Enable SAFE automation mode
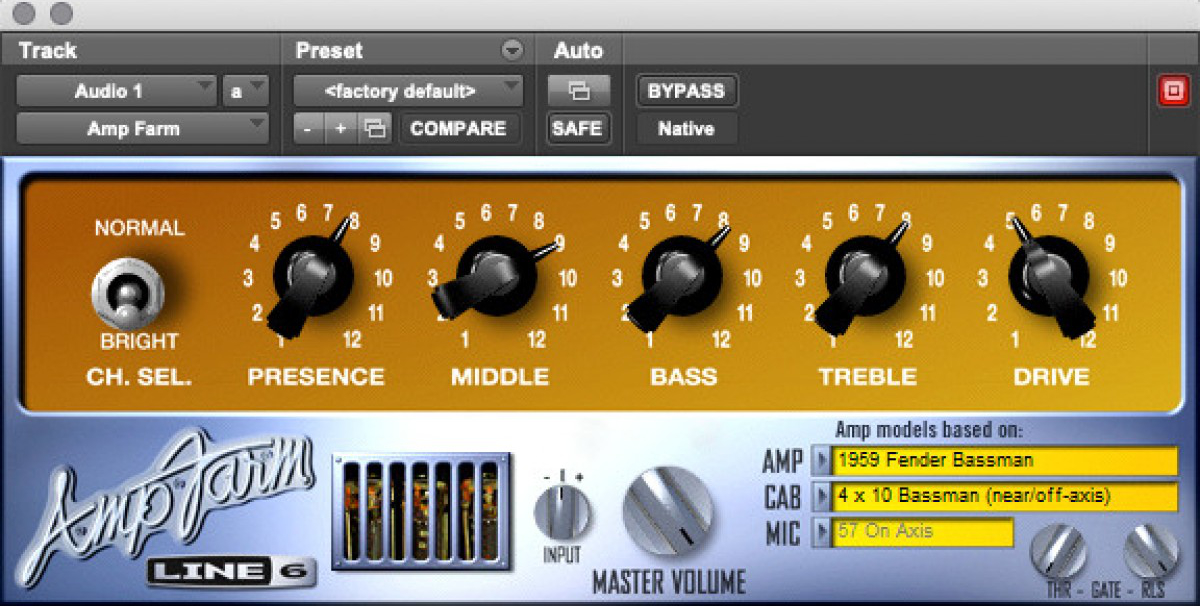The height and width of the screenshot is (606, 1200). click(578, 128)
